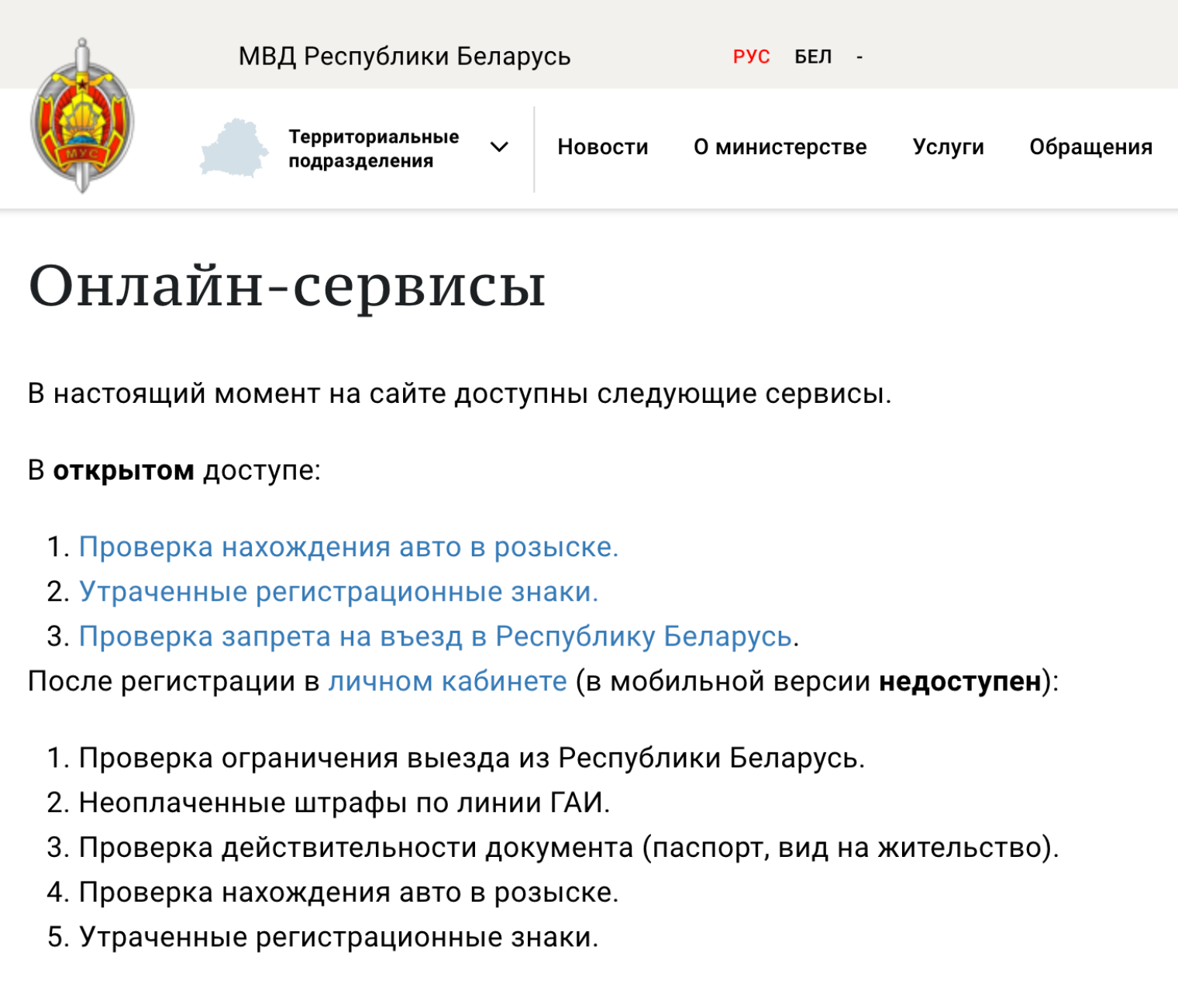Click the bold word открытом
This screenshot has width=1178, height=1008.
[x=123, y=470]
